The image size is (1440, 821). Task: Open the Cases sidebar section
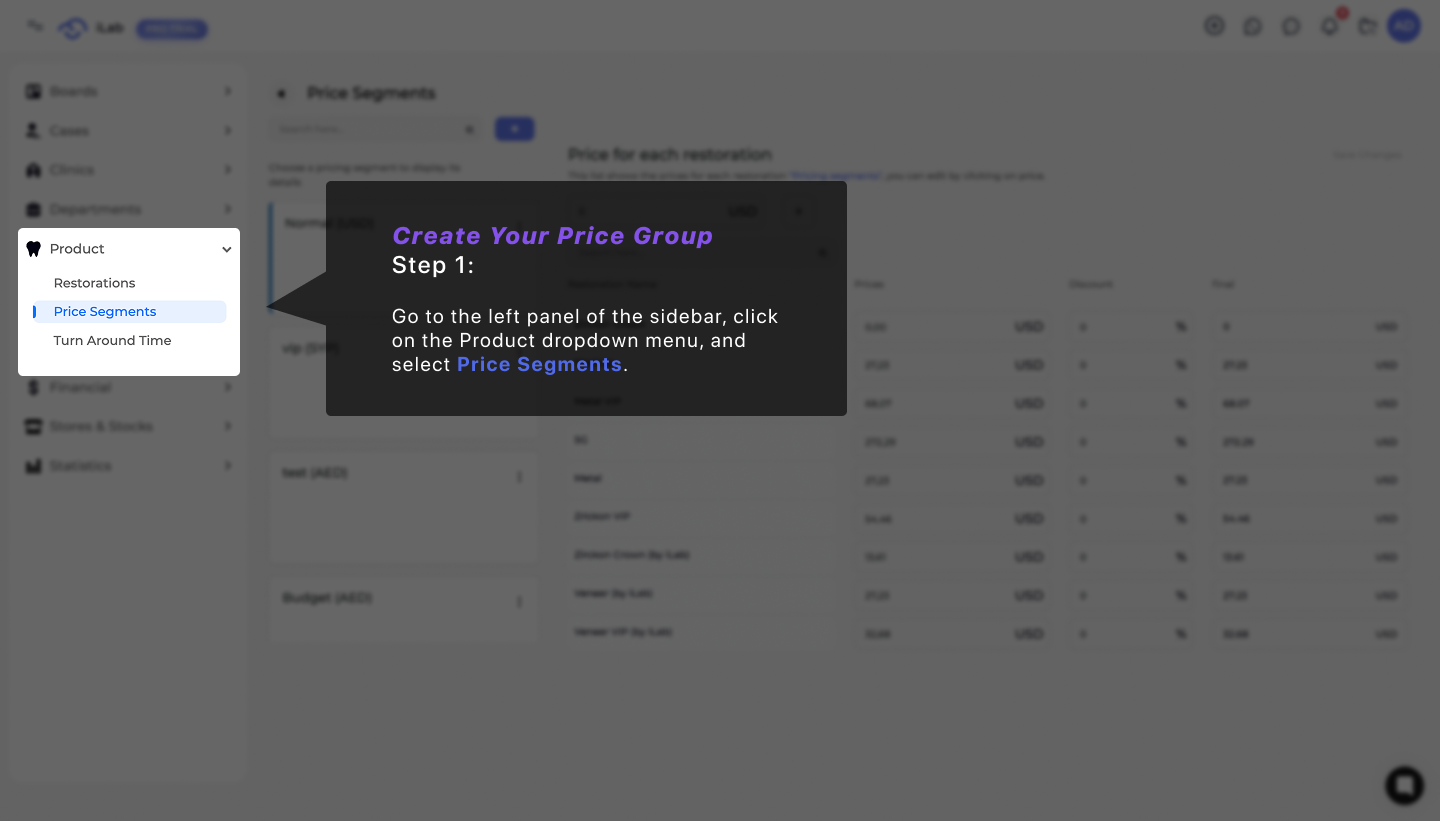pos(129,131)
